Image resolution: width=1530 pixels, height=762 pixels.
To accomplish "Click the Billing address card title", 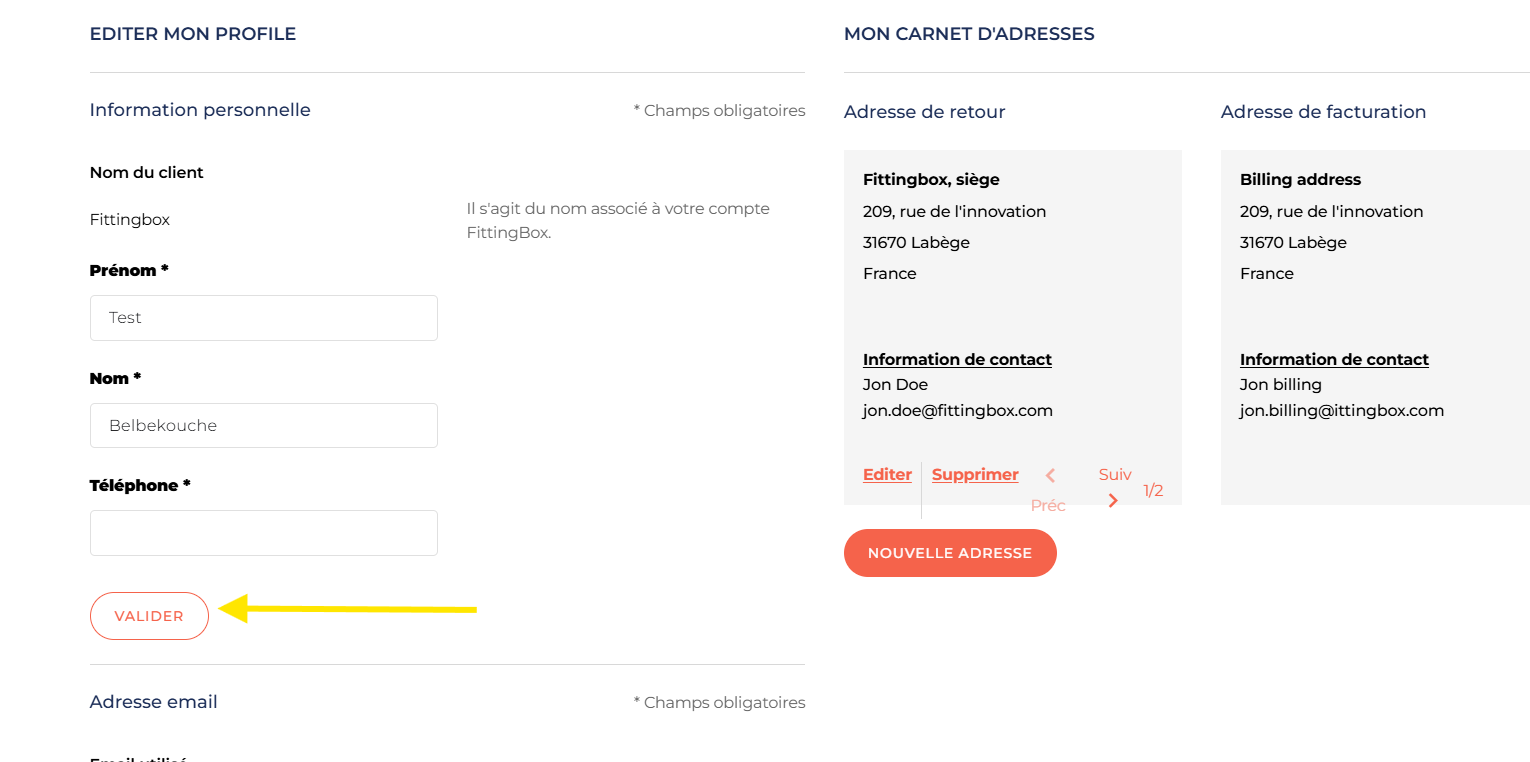I will 1300,180.
